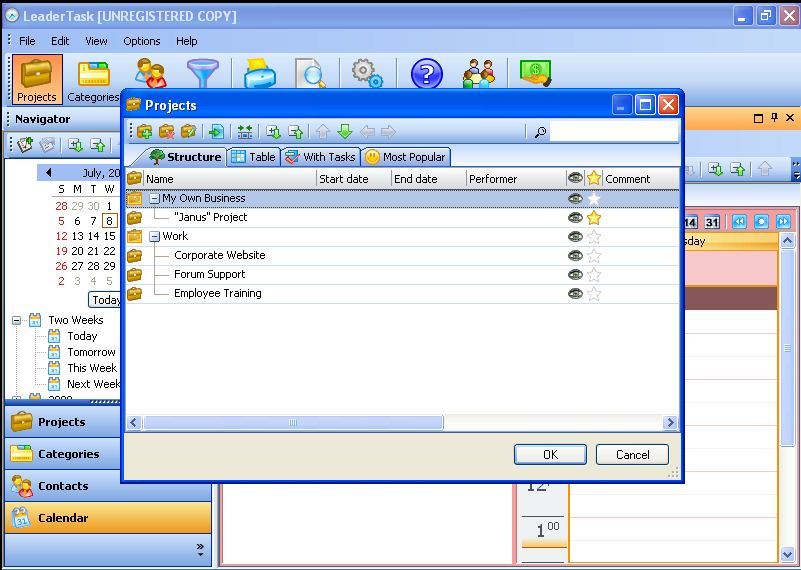This screenshot has height=570, width=801.
Task: Click the 31 month view calendar button
Action: 712,222
